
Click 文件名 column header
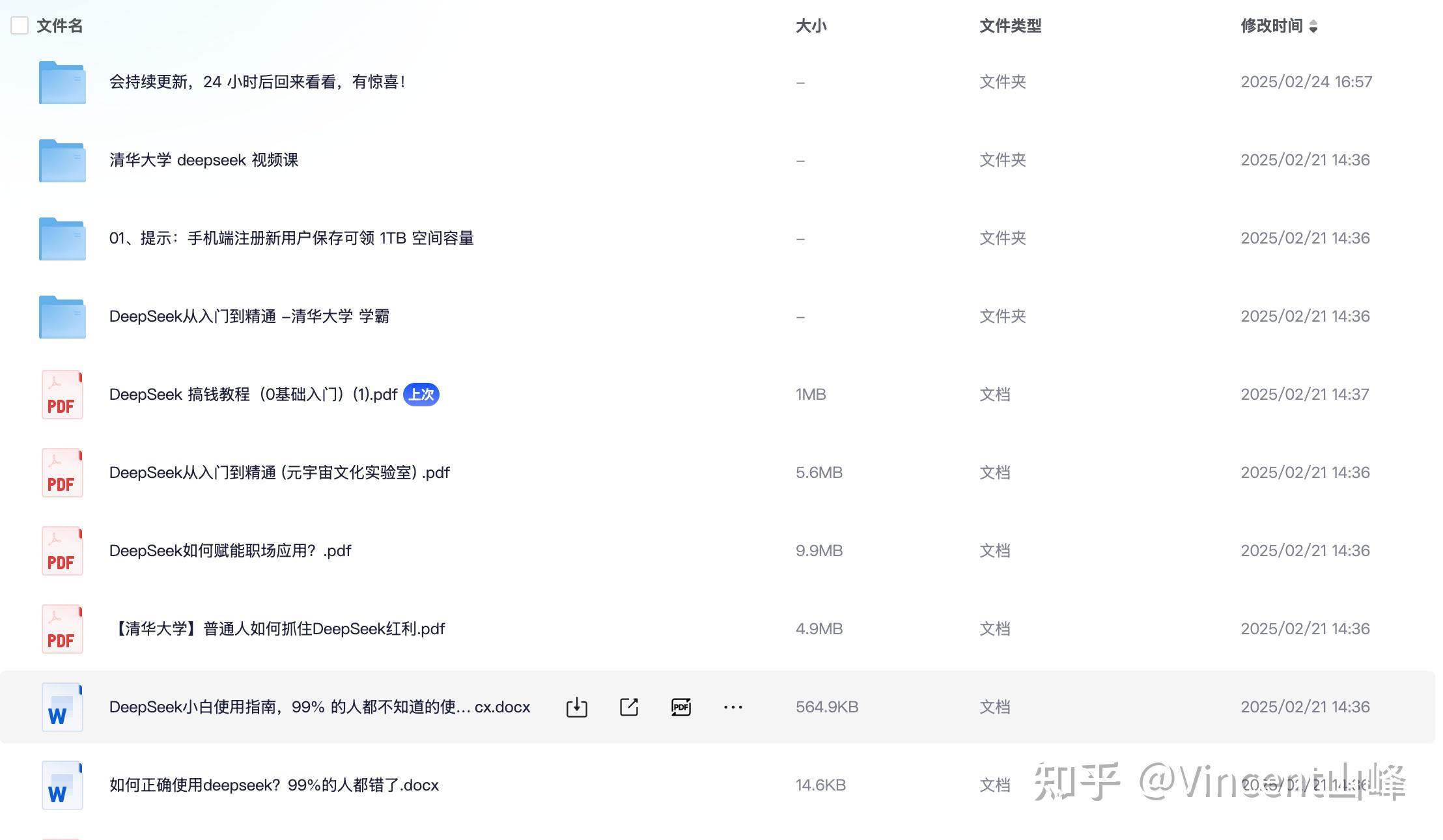[59, 26]
